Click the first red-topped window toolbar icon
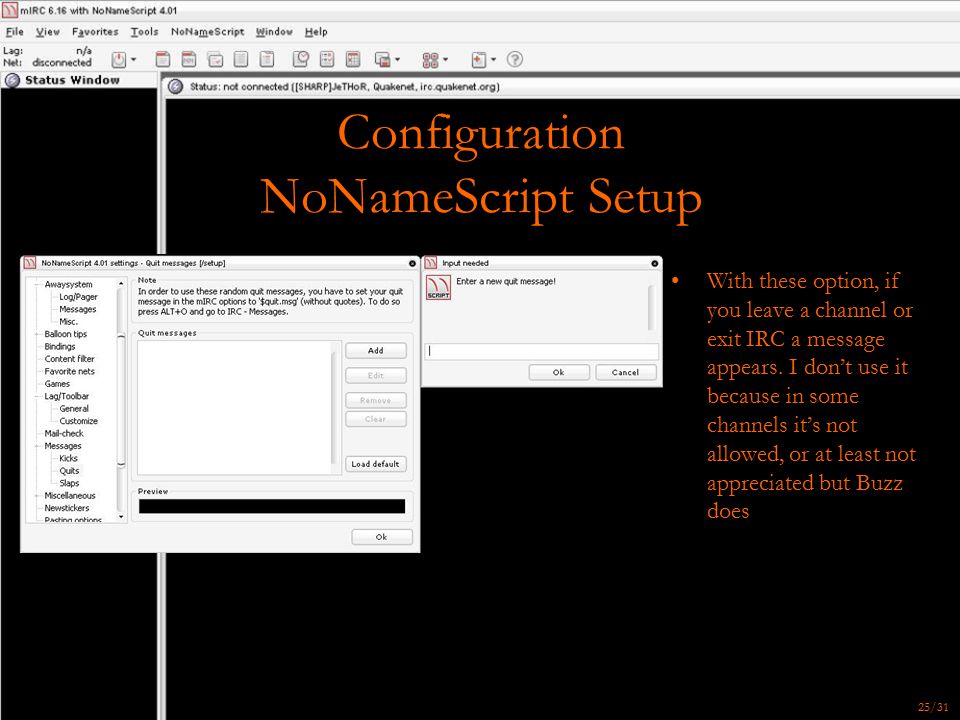Screen dimensions: 960x720 [x=162, y=59]
